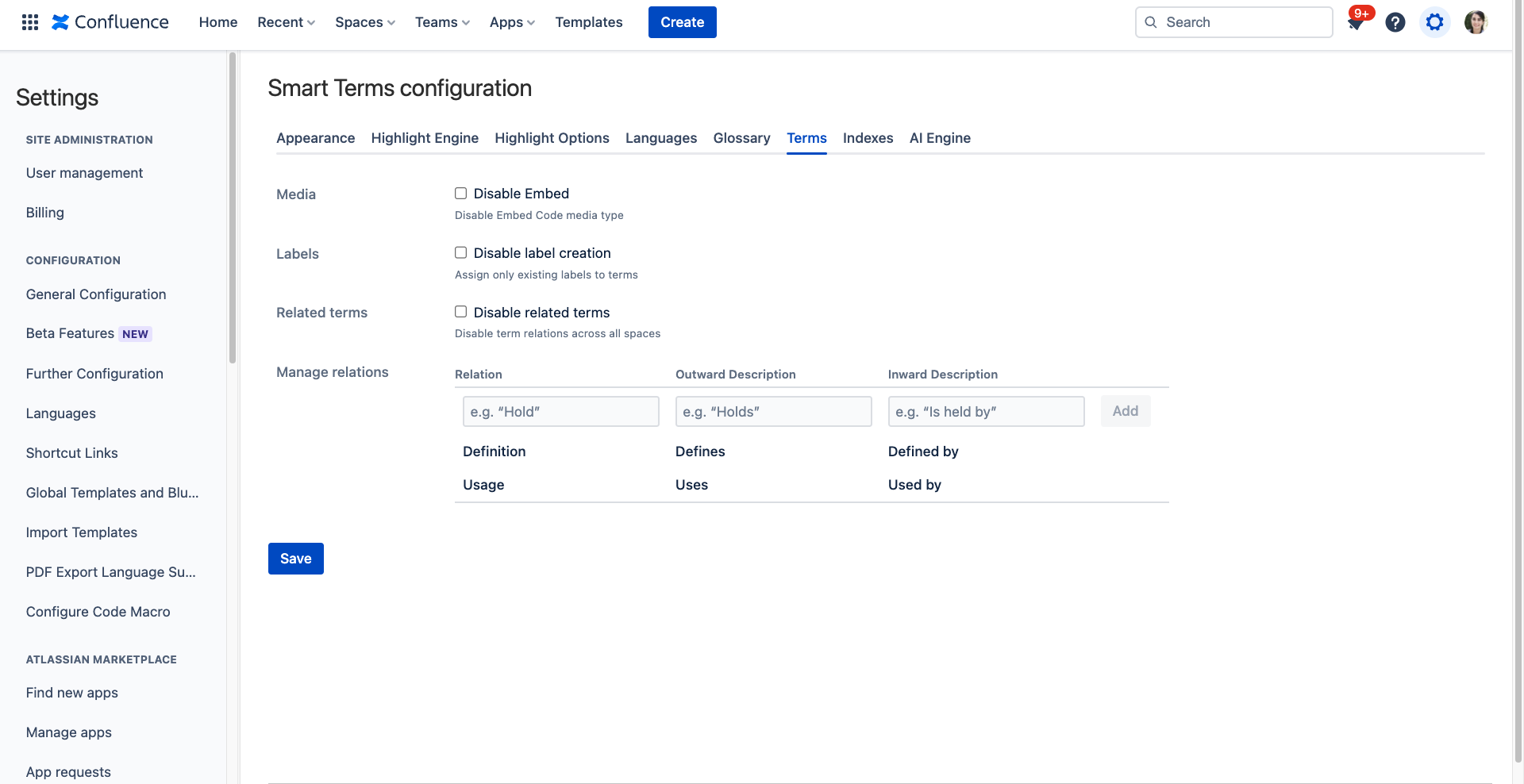Viewport: 1524px width, 784px height.
Task: Enable the Disable Embed checkbox
Action: (x=460, y=193)
